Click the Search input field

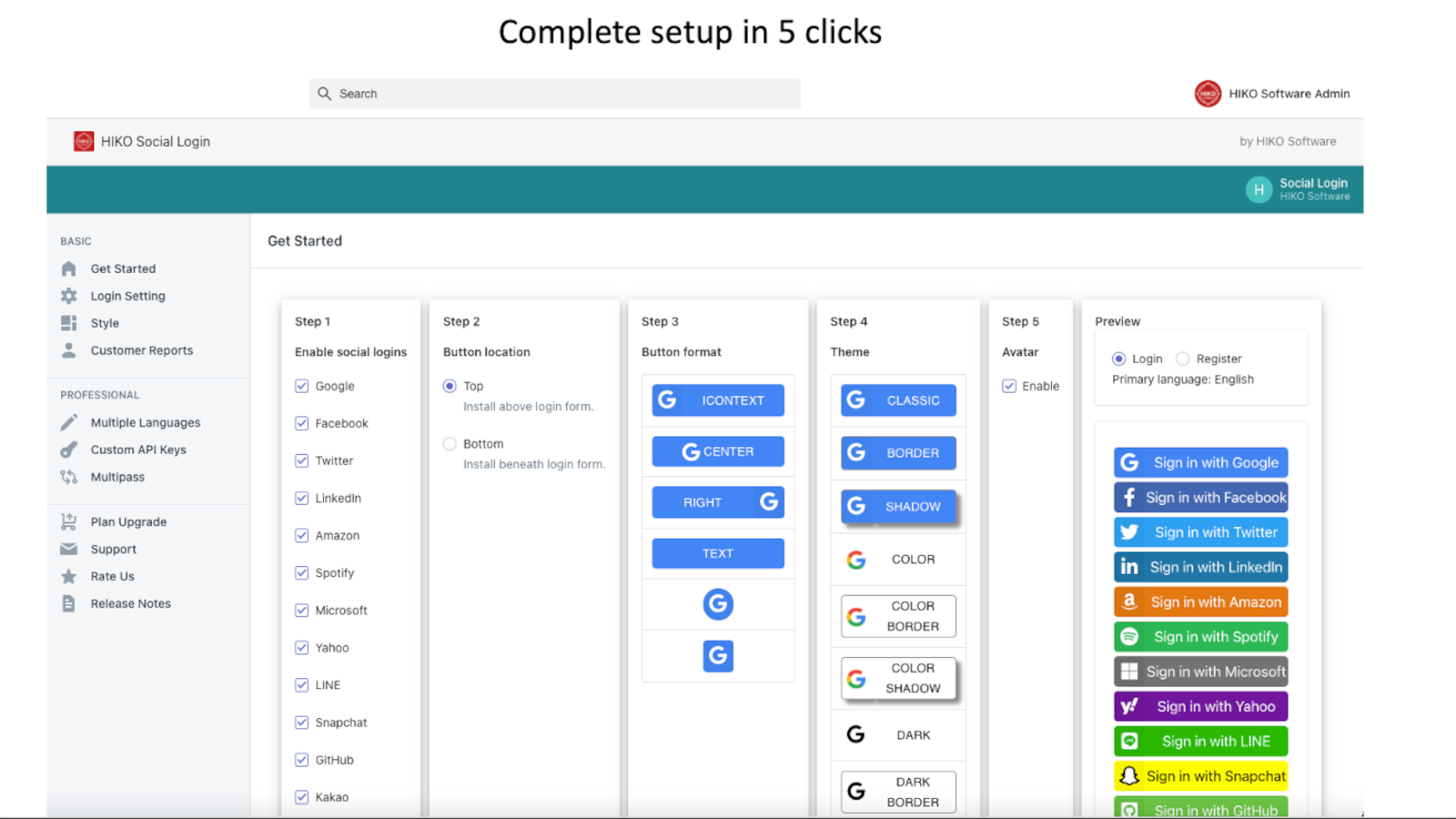tap(555, 94)
